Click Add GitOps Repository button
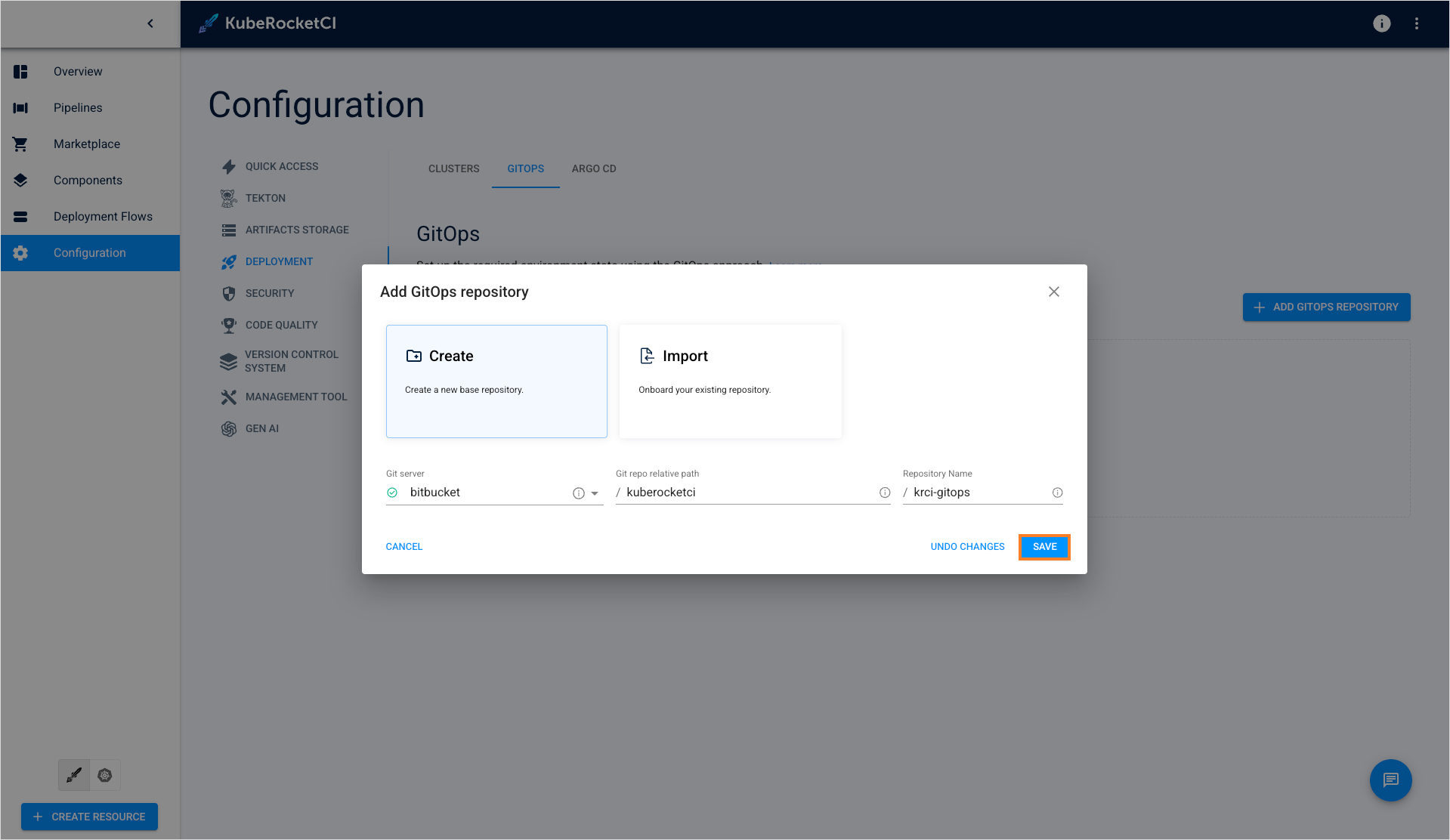 tap(1326, 307)
